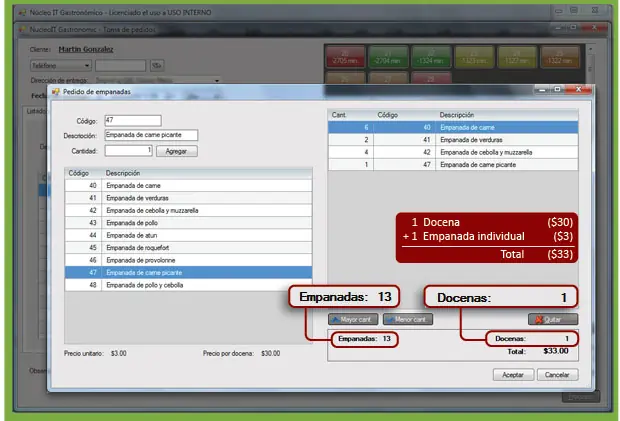Select order row code 40 Empanada de carne

point(453,127)
